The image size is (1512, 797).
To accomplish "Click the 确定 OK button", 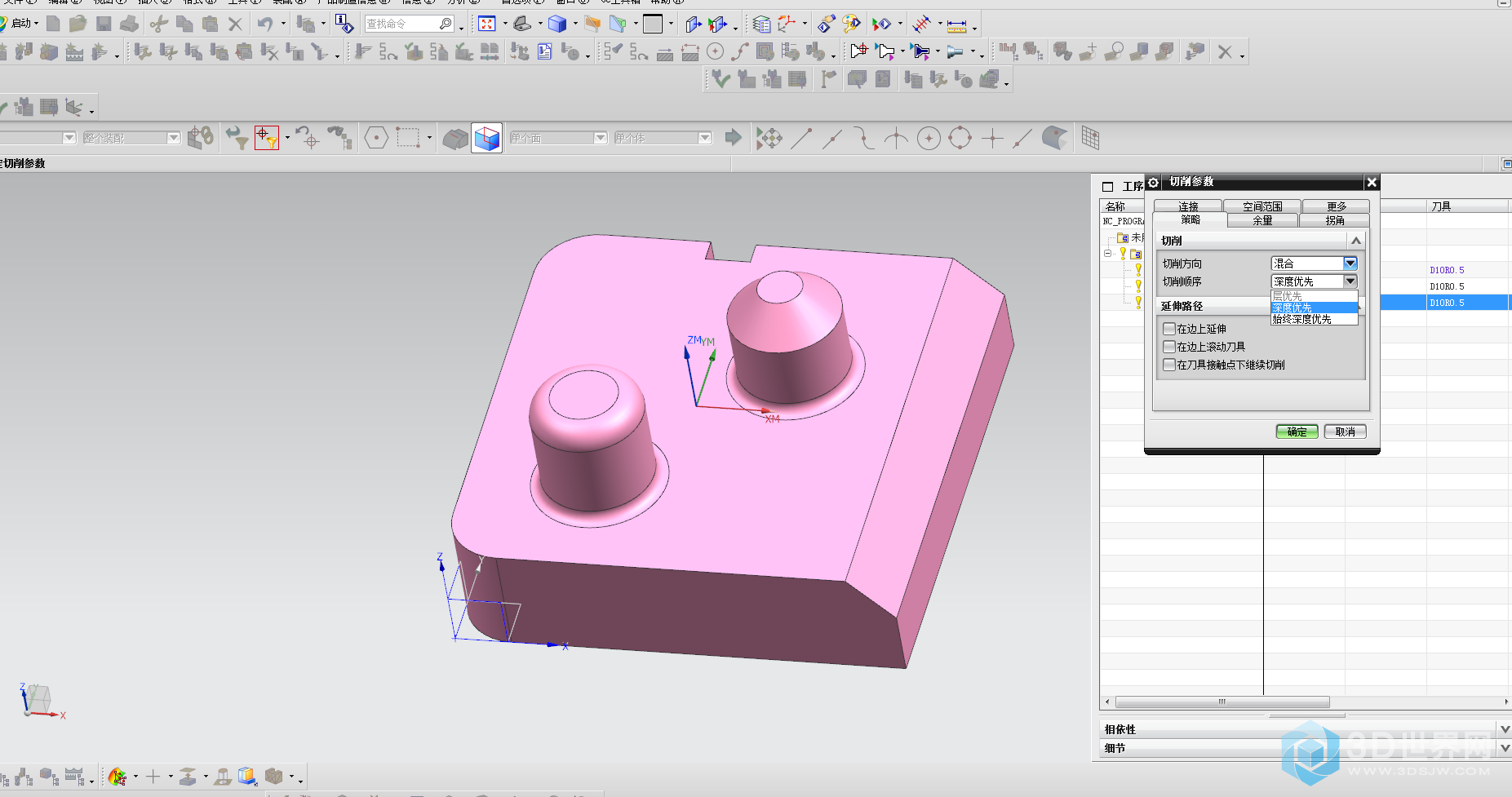I will point(1297,432).
